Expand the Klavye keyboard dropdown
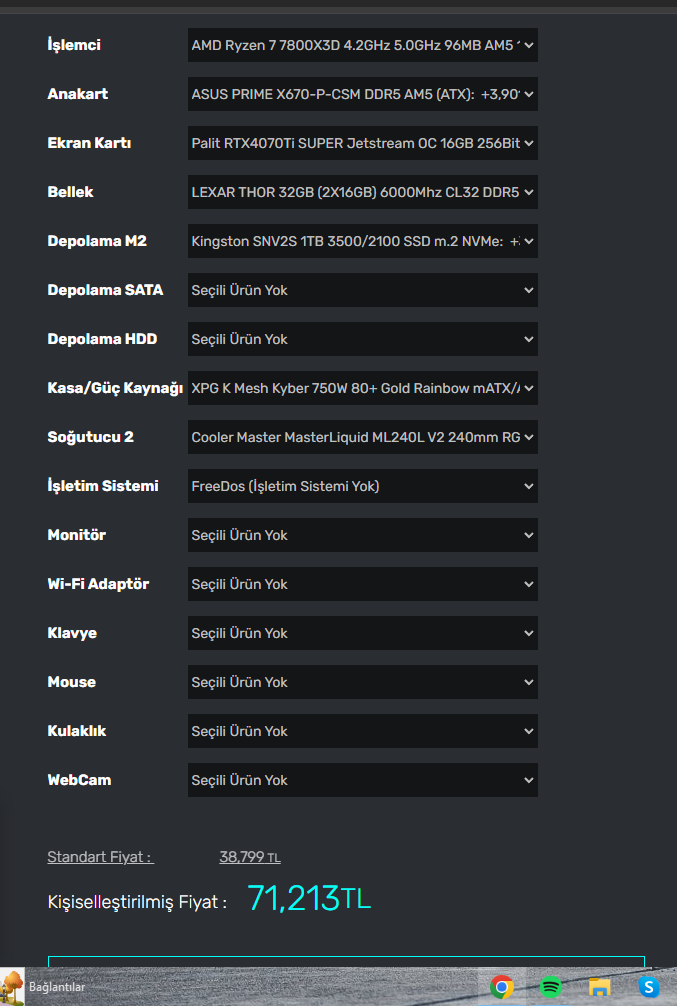 tap(363, 633)
